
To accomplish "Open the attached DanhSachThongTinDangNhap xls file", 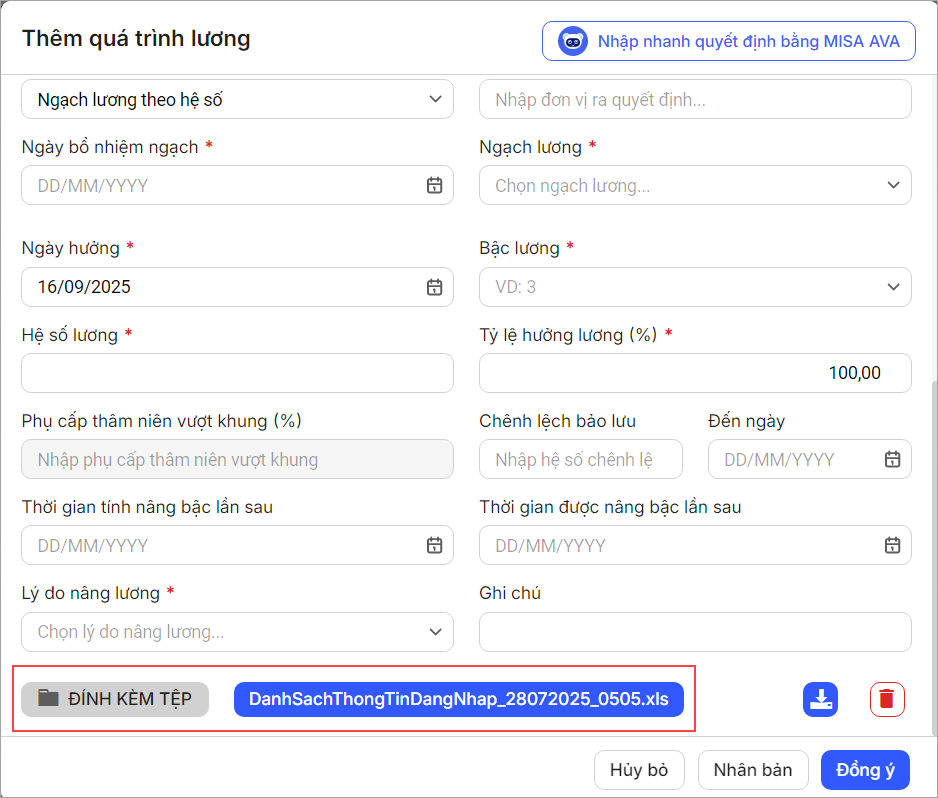I will point(458,699).
